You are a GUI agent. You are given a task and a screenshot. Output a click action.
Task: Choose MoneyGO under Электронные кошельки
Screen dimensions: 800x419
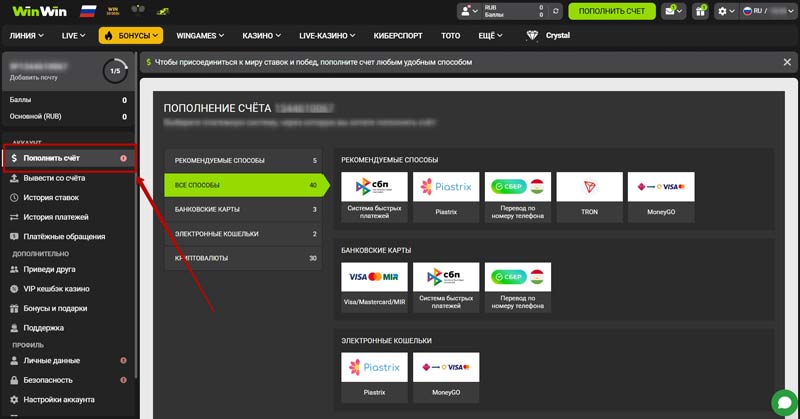[446, 377]
